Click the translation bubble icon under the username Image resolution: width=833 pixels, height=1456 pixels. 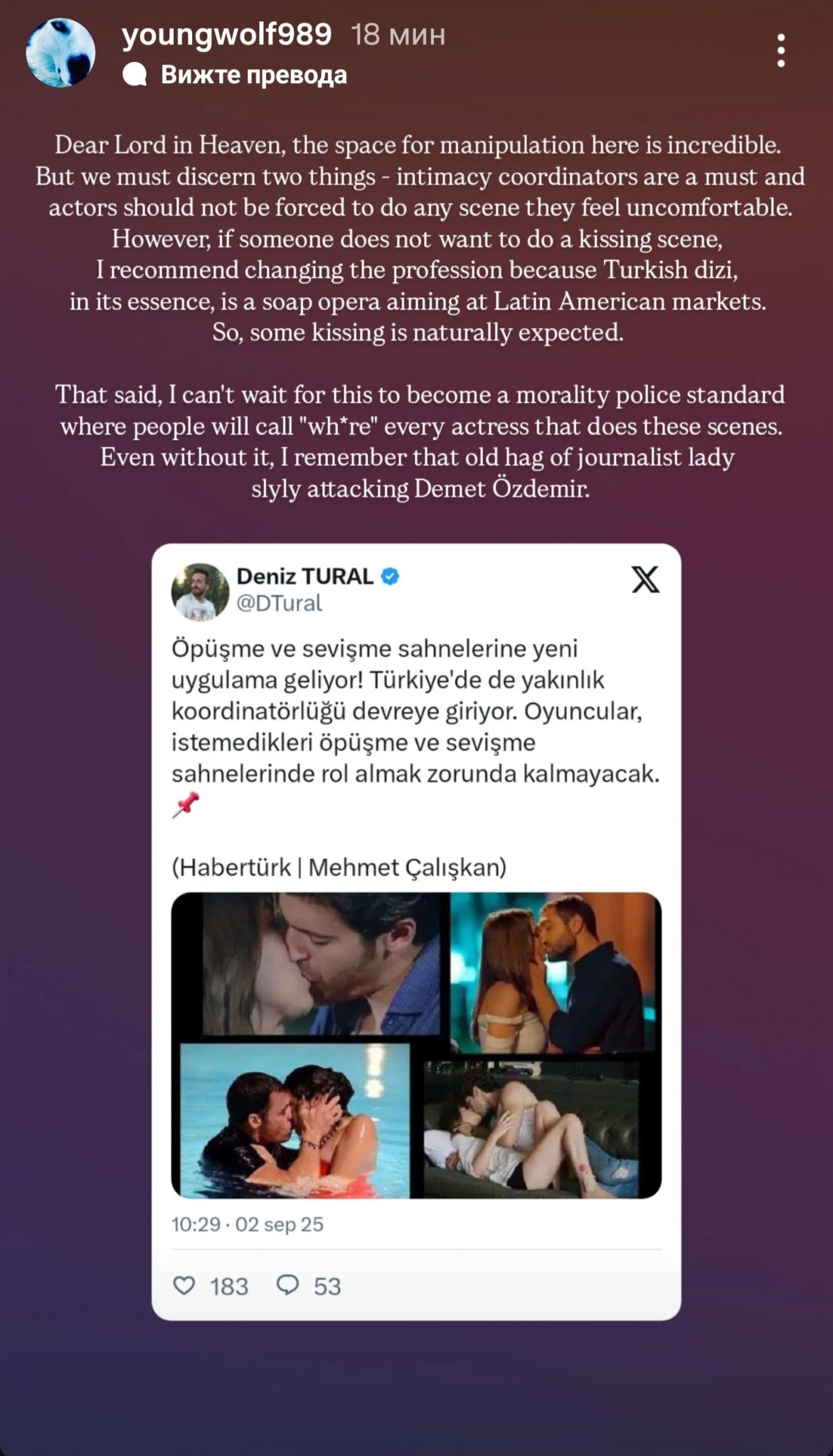point(134,75)
